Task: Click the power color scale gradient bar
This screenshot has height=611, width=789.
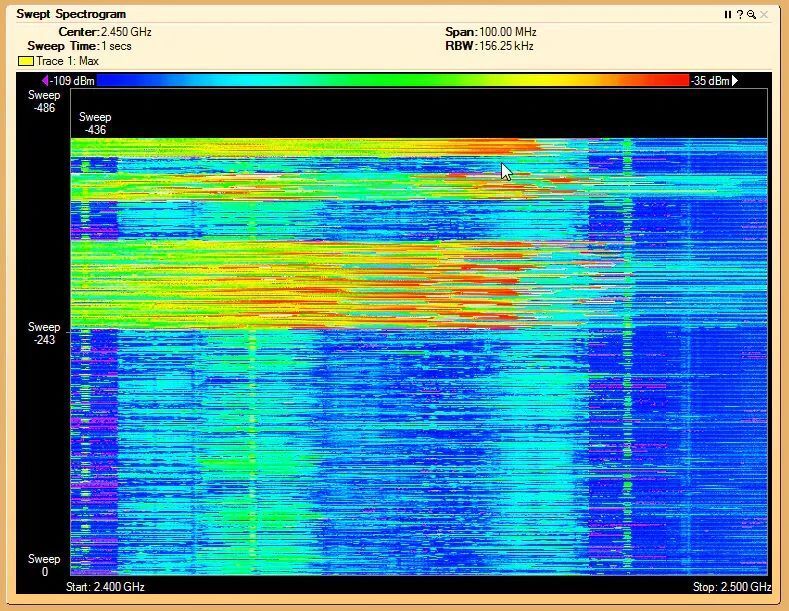Action: coord(392,80)
